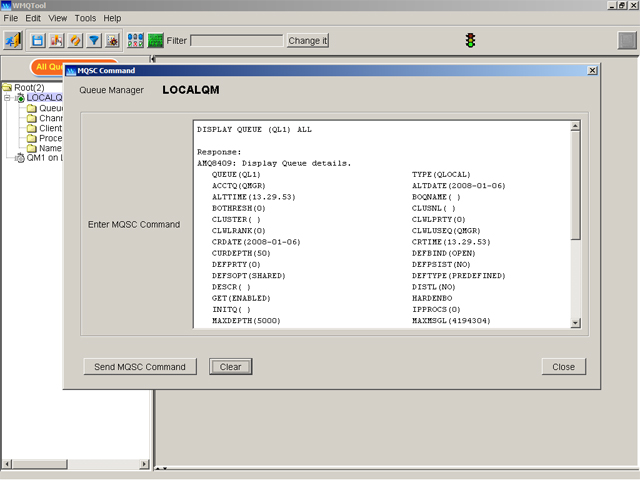Open the Help menu
Screen dimensions: 640x480
pos(112,18)
